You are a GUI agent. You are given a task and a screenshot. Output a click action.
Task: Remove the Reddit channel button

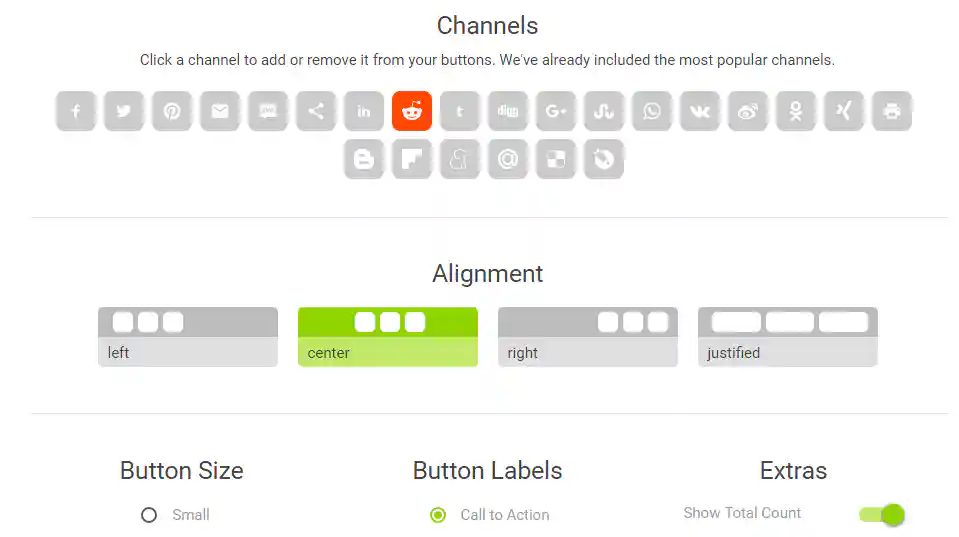412,111
